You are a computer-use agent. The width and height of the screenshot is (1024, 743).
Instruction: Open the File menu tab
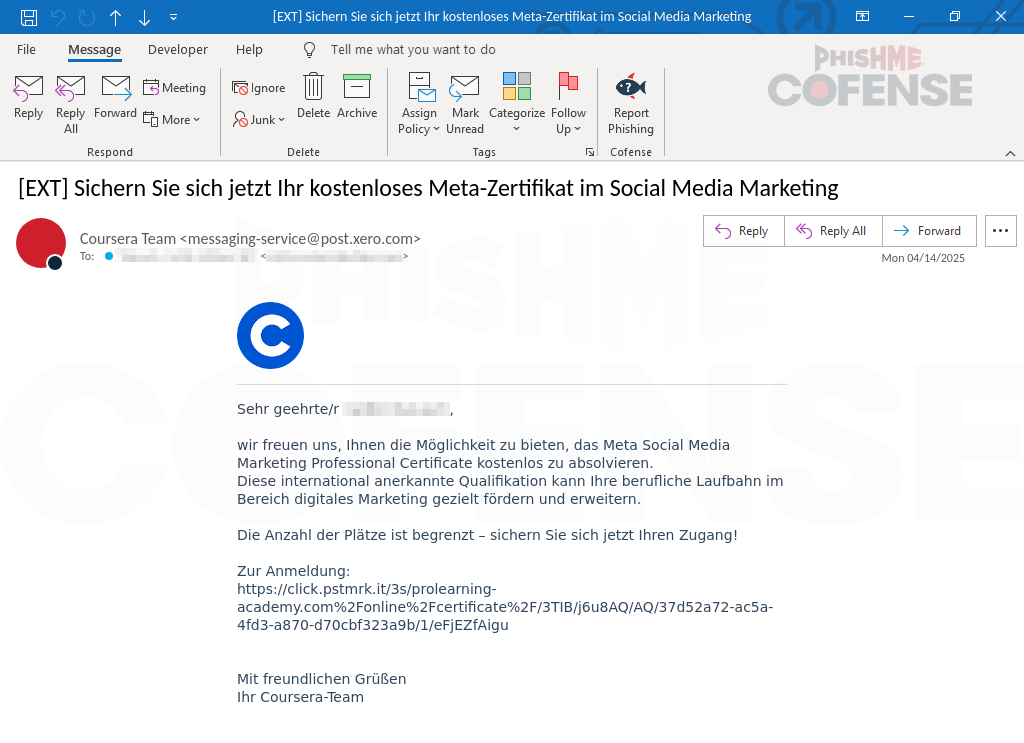(x=26, y=50)
